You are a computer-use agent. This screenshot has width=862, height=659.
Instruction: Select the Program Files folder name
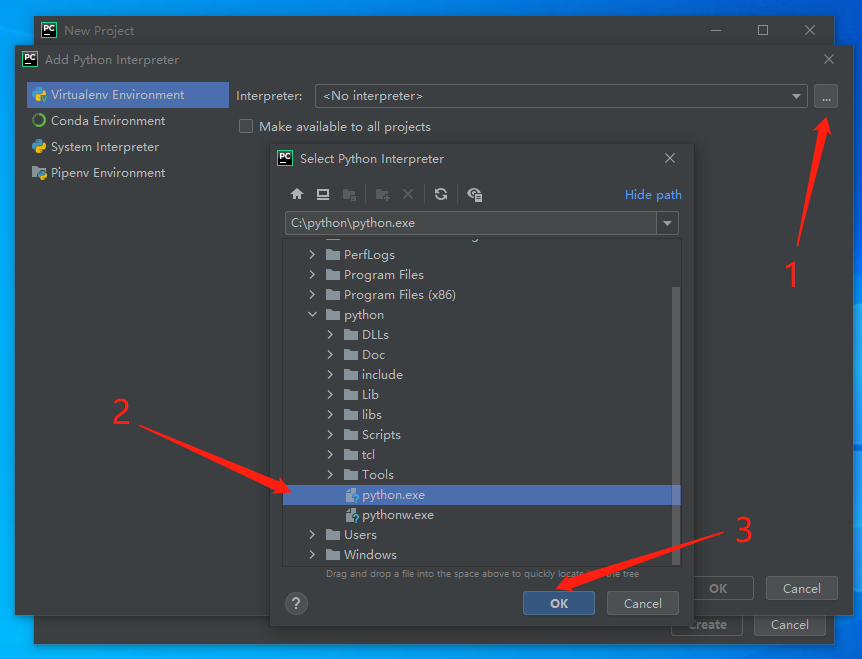click(384, 274)
